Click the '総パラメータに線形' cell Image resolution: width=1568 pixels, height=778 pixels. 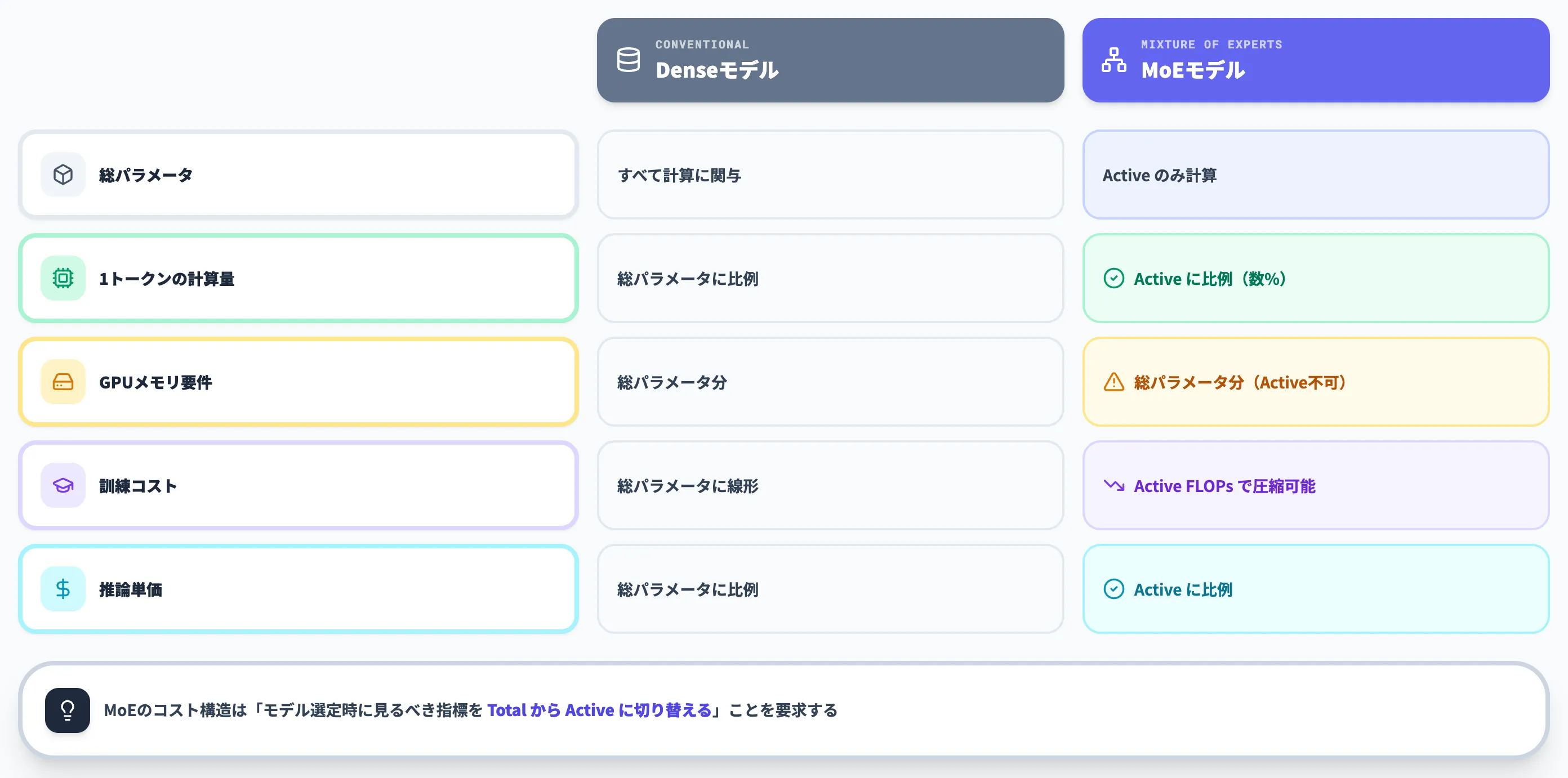pos(830,485)
